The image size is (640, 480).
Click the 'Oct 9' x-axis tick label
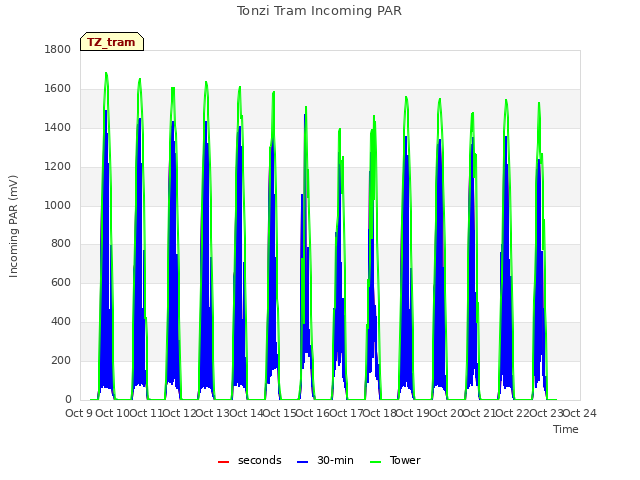point(79,413)
